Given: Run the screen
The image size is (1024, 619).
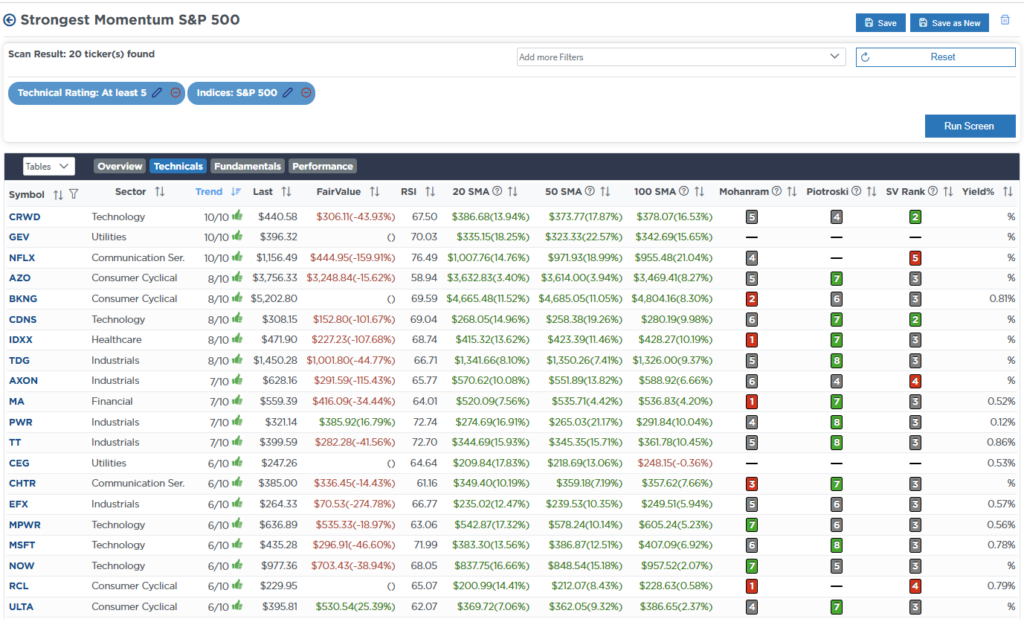Looking at the screenshot, I should coord(970,126).
